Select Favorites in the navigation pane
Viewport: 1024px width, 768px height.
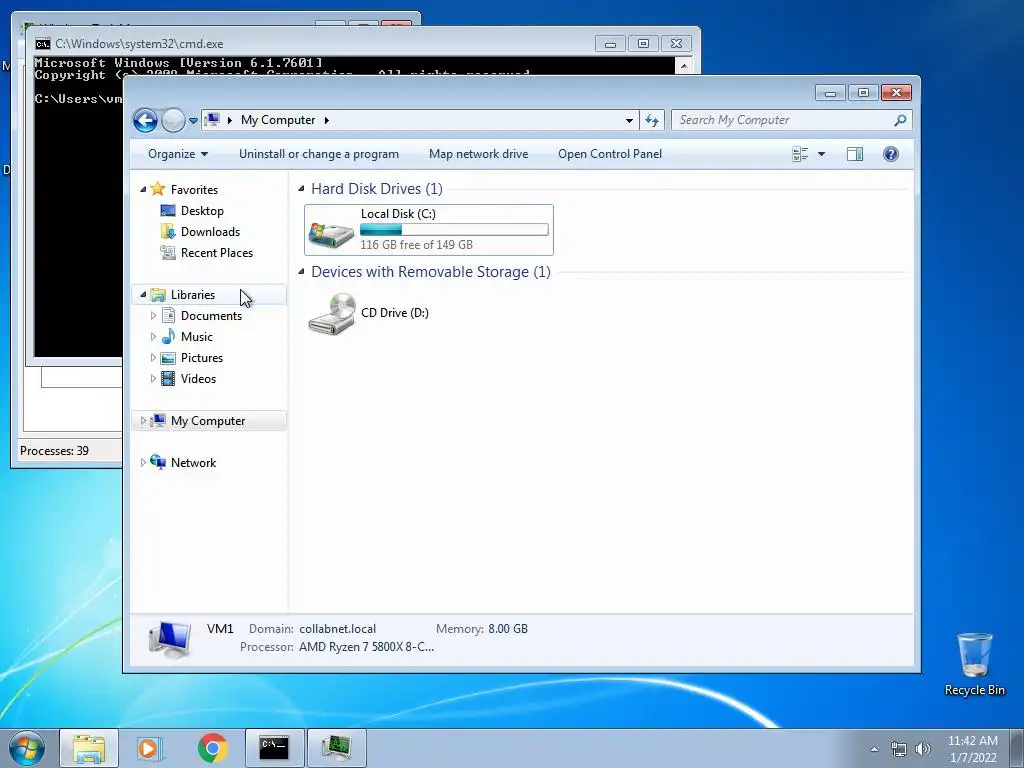click(194, 189)
